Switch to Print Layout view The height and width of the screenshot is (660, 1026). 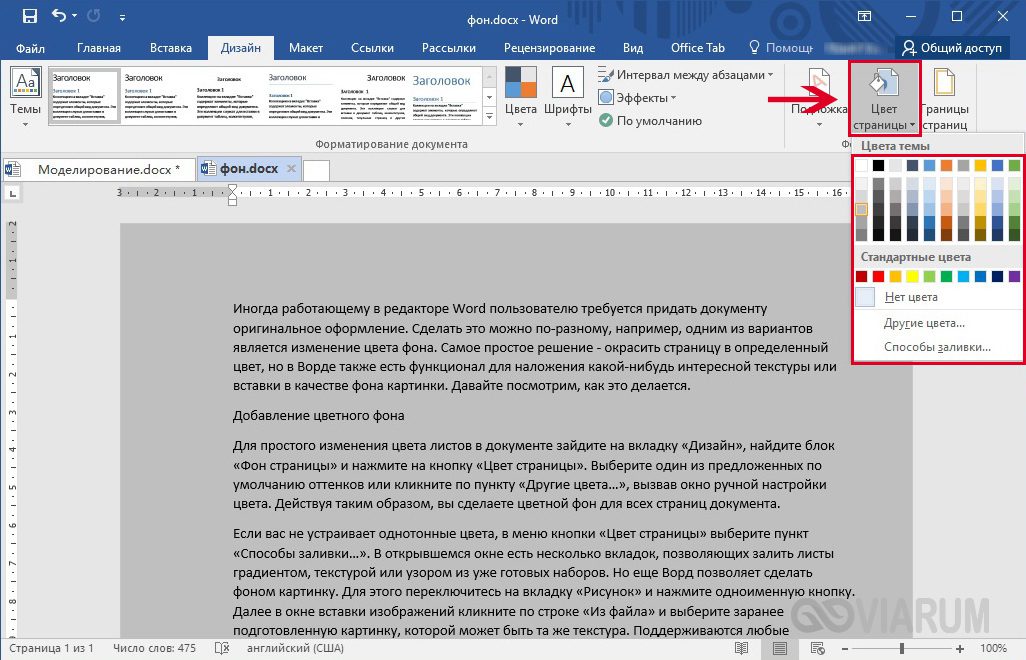(779, 648)
